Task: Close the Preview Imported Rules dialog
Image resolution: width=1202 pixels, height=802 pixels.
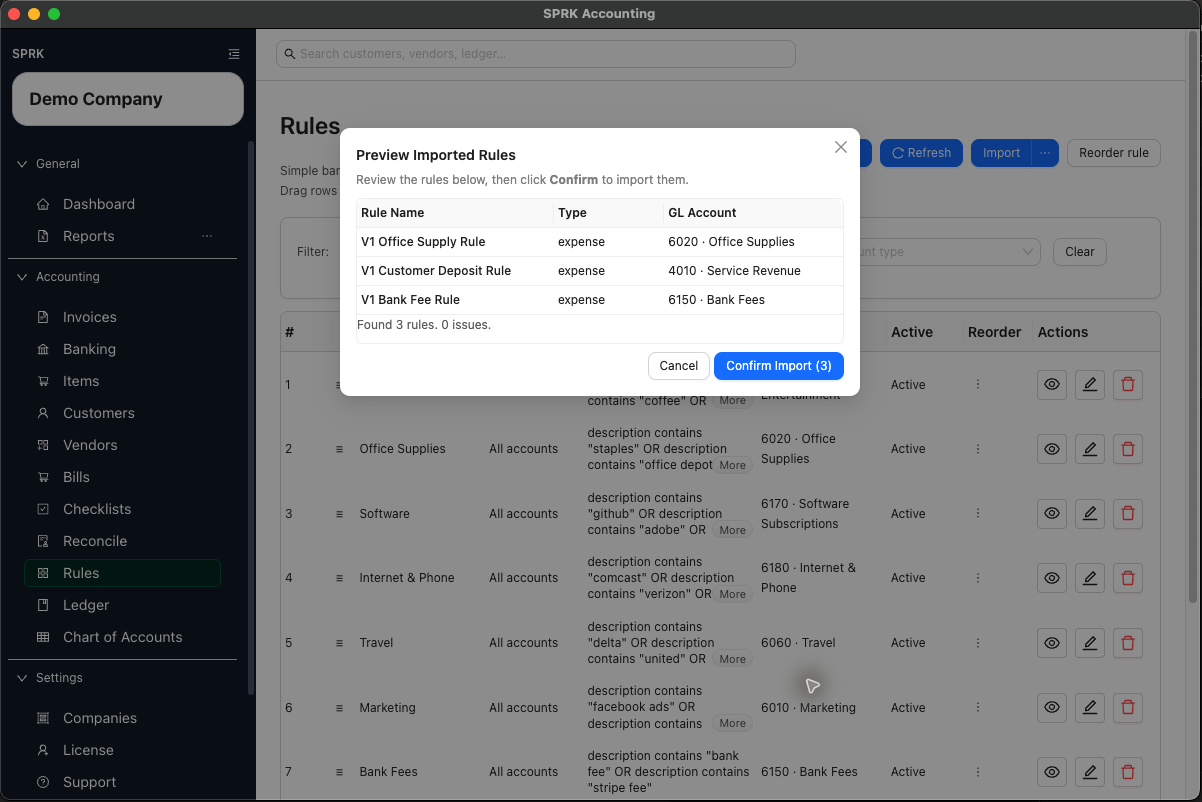Action: coord(841,147)
